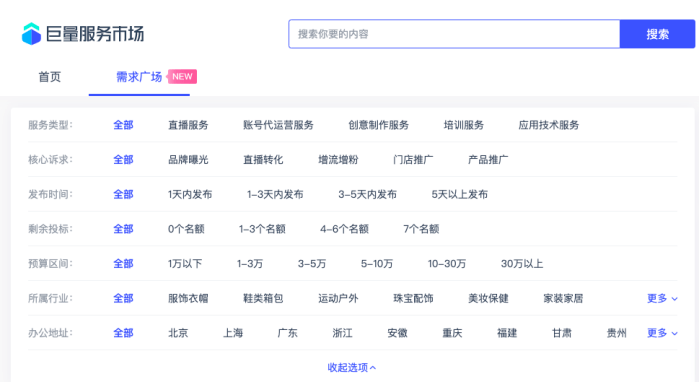Click the NEW badge beside 需求广场
The width and height of the screenshot is (699, 382).
coord(182,77)
